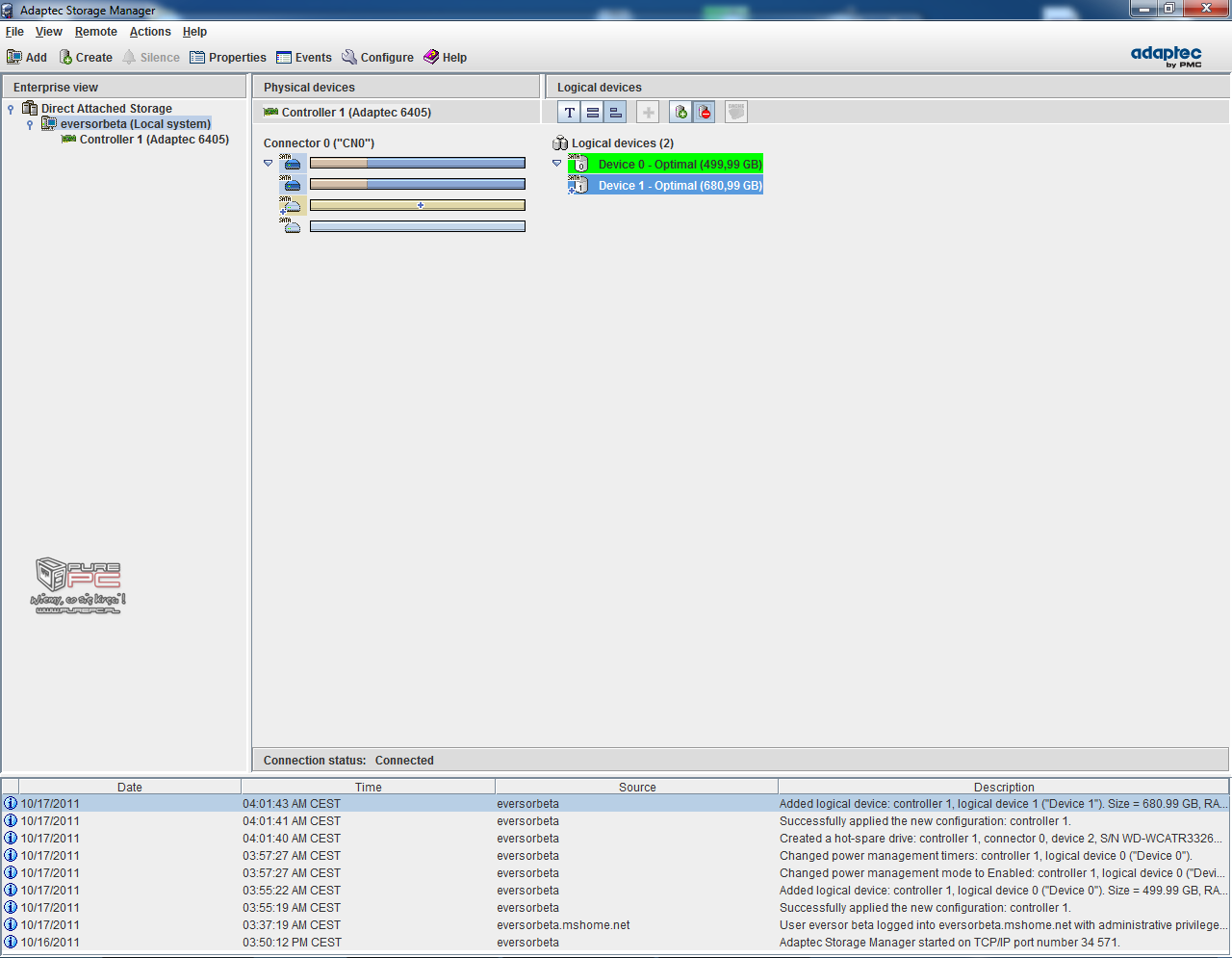Select the hot-spare SATA drive icon with plus
1232x958 pixels.
click(x=291, y=205)
